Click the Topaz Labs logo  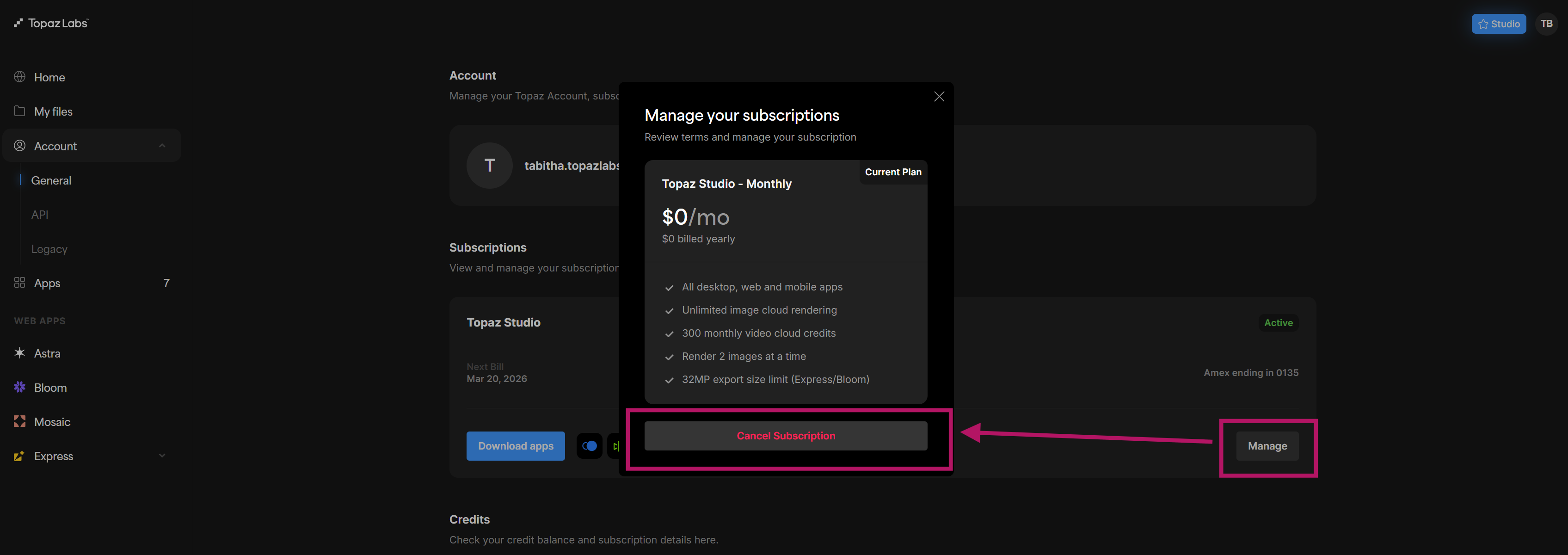[x=51, y=23]
